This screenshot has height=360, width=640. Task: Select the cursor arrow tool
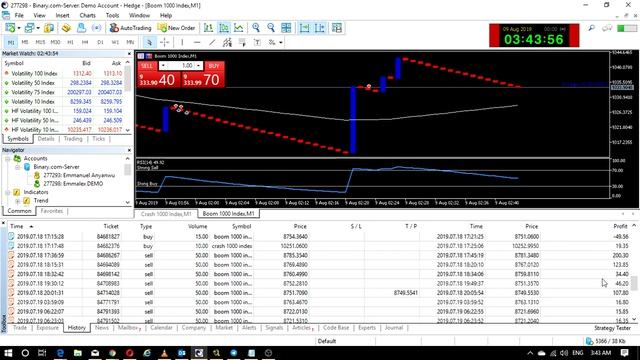pyautogui.click(x=149, y=42)
